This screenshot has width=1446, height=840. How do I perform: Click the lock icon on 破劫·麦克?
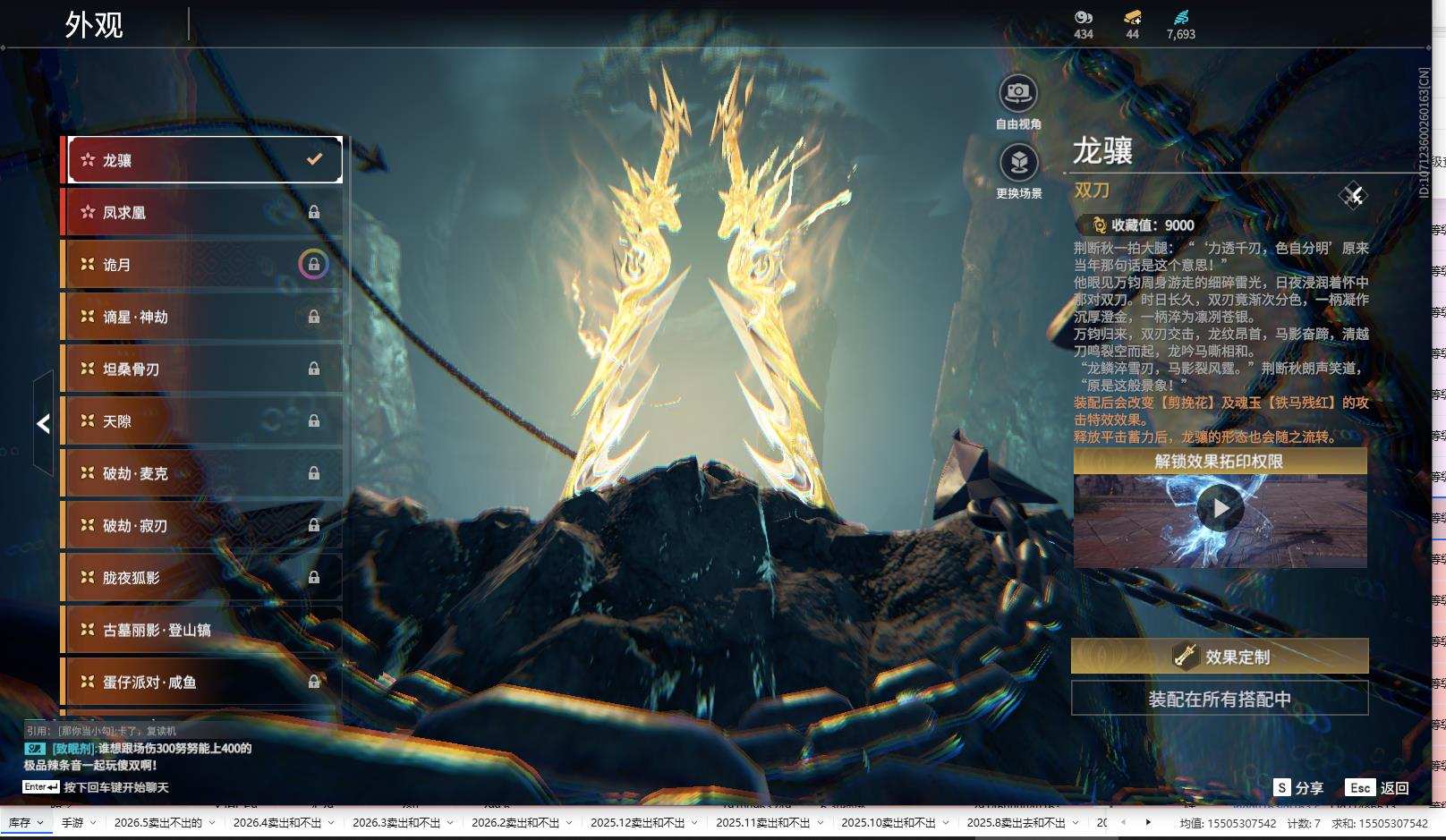pos(314,472)
